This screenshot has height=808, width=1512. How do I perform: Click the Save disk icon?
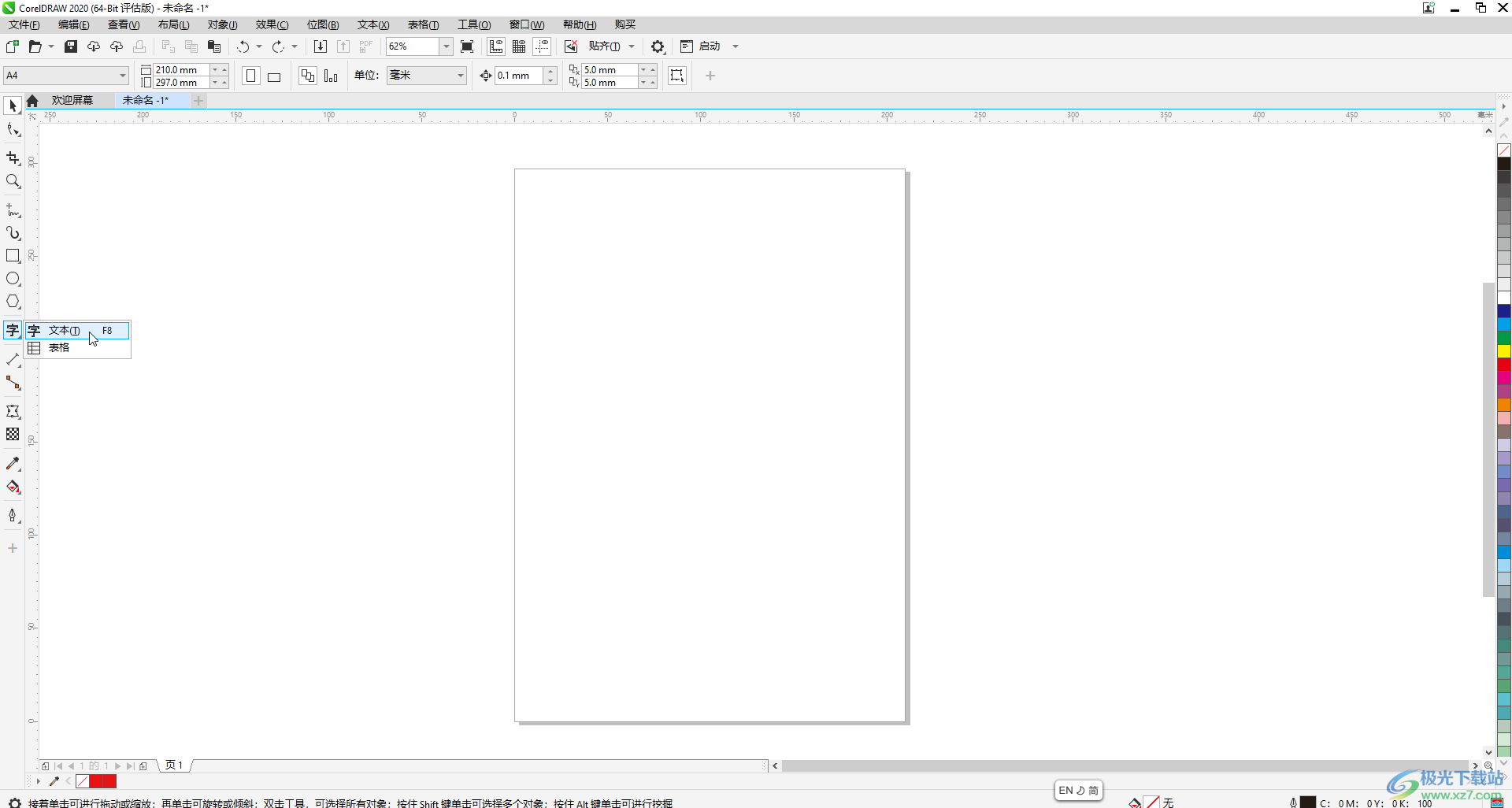71,46
